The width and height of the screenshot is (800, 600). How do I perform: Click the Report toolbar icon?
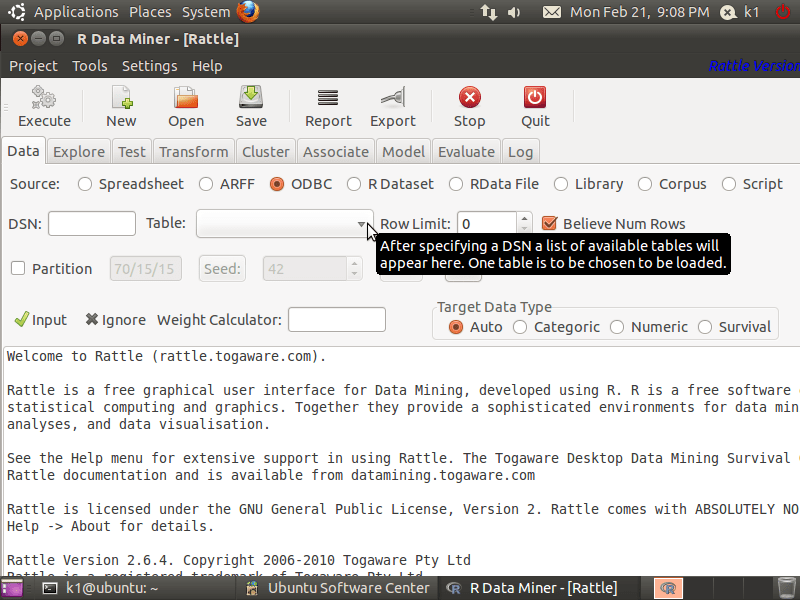(328, 98)
